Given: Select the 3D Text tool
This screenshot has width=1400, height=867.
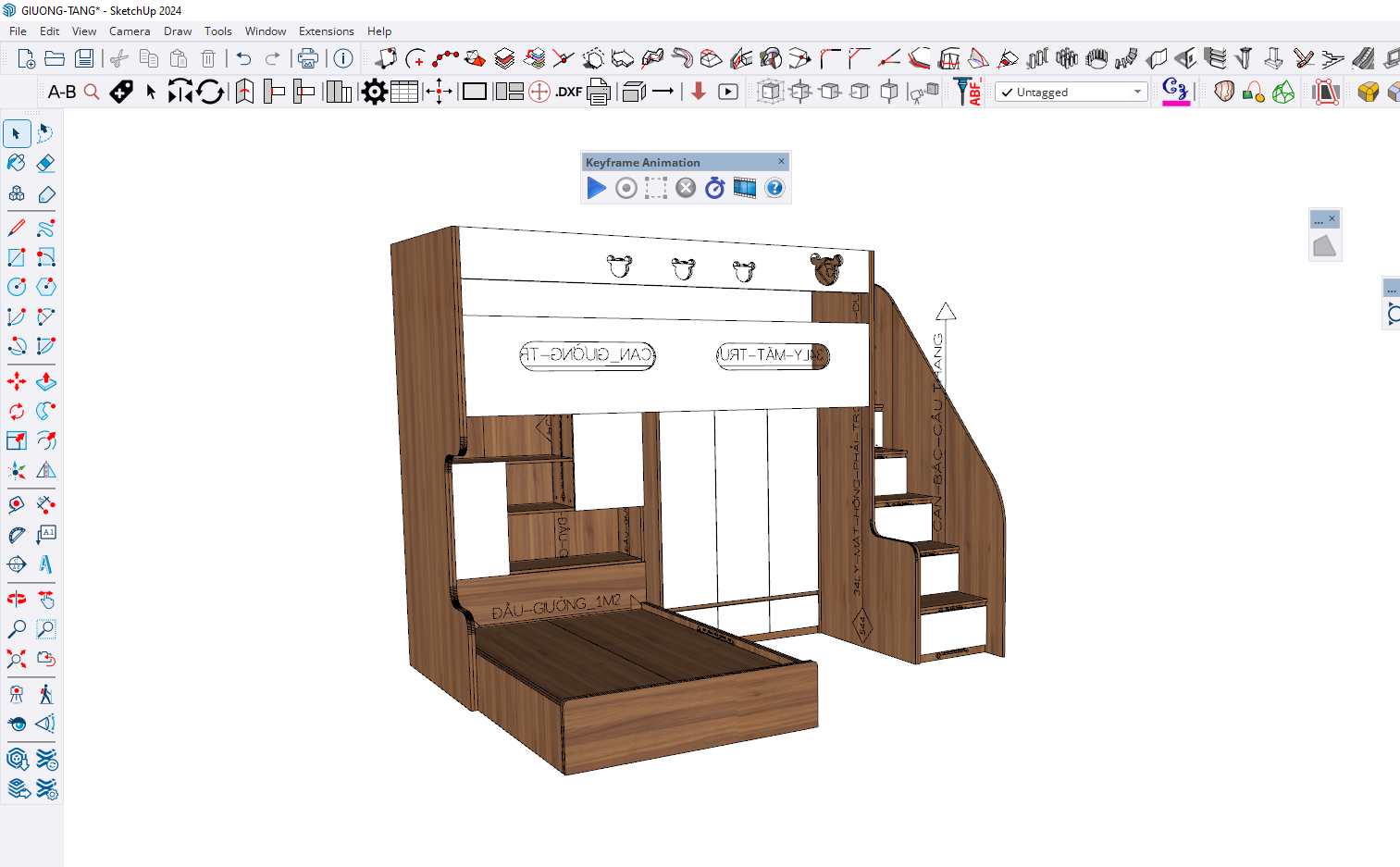Looking at the screenshot, I should point(45,564).
